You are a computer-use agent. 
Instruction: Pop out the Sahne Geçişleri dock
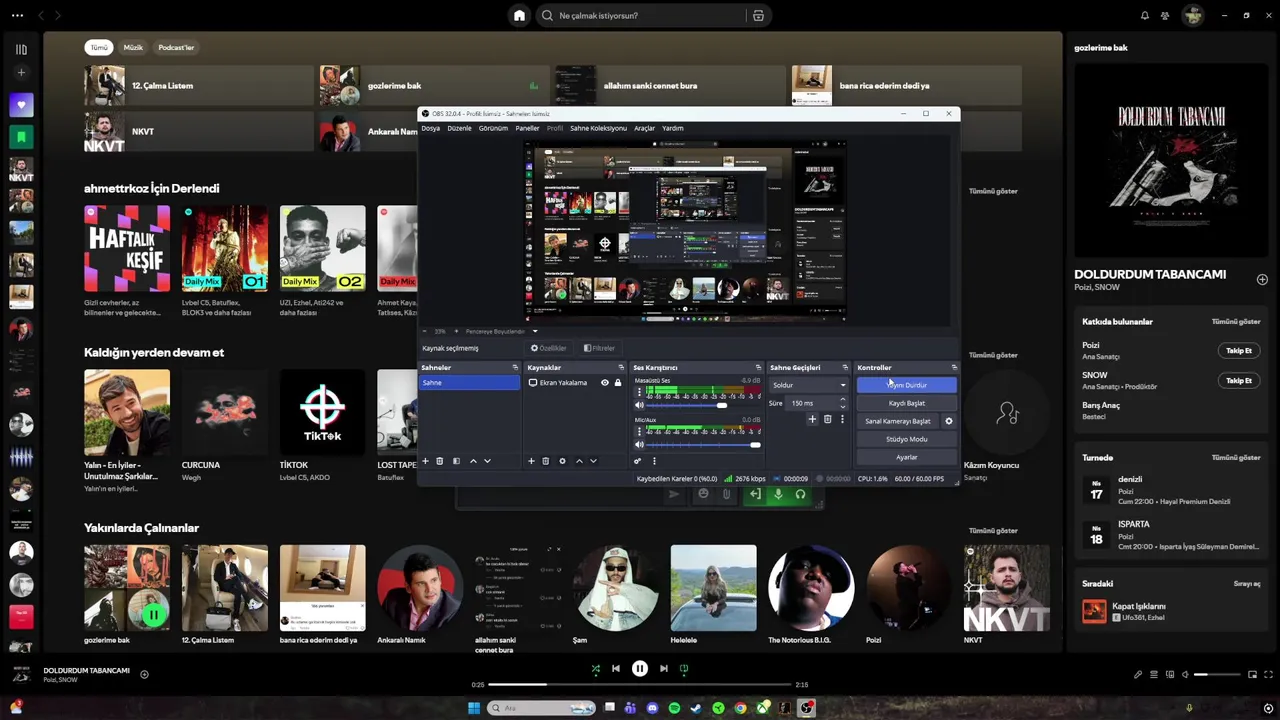pyautogui.click(x=844, y=367)
